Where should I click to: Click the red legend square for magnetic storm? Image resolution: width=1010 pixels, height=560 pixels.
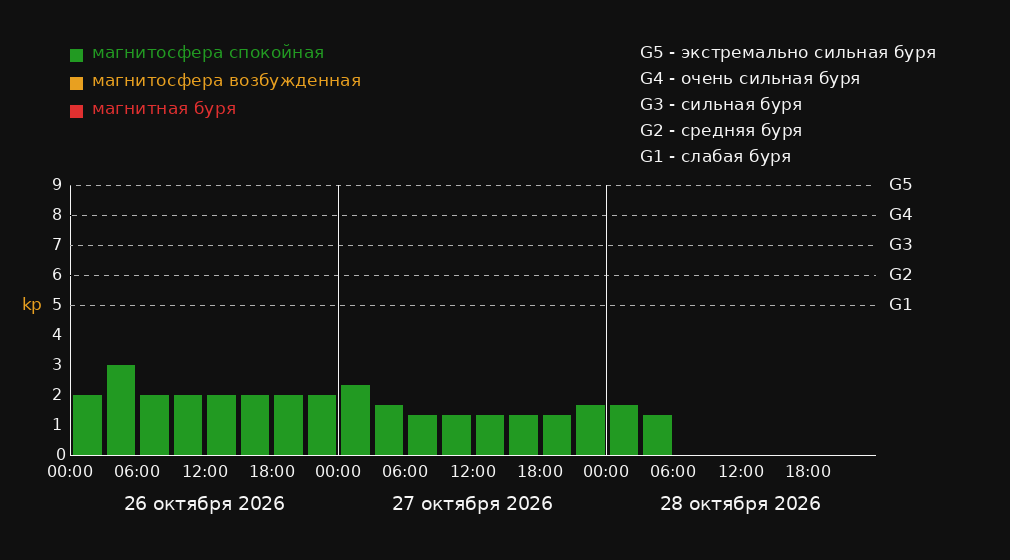[76, 111]
